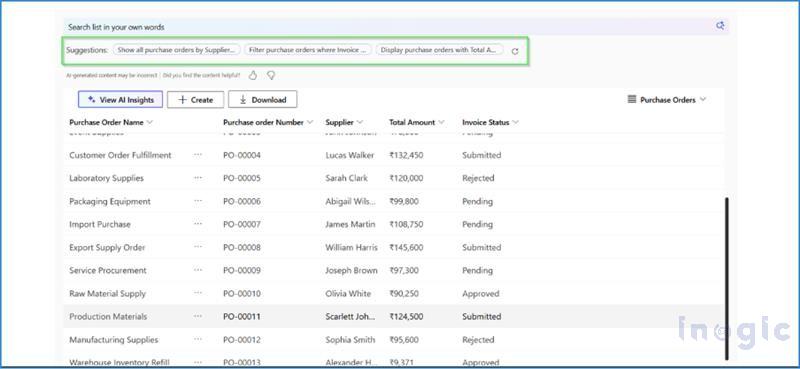Click the ₹90,250 total amount cell

click(x=404, y=293)
